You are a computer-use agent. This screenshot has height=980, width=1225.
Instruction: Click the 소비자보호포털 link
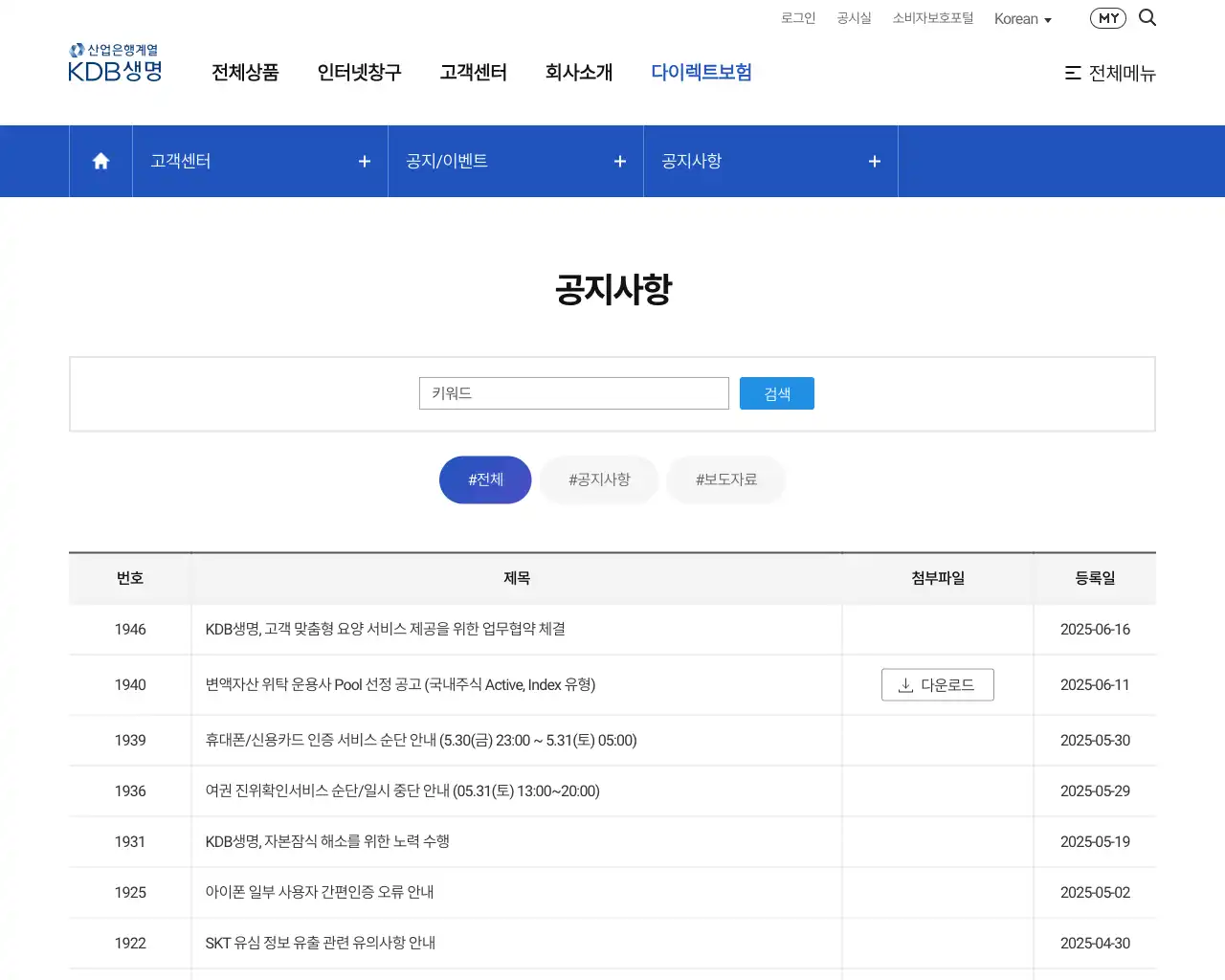[932, 17]
